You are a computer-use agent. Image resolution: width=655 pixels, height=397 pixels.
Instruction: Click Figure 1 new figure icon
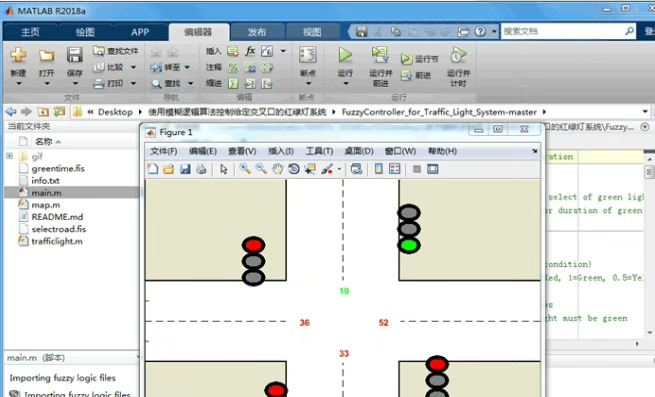coord(153,169)
